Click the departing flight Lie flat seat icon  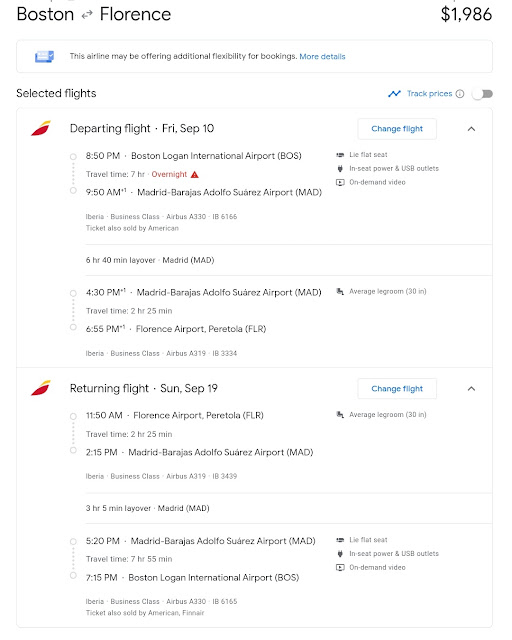[340, 155]
